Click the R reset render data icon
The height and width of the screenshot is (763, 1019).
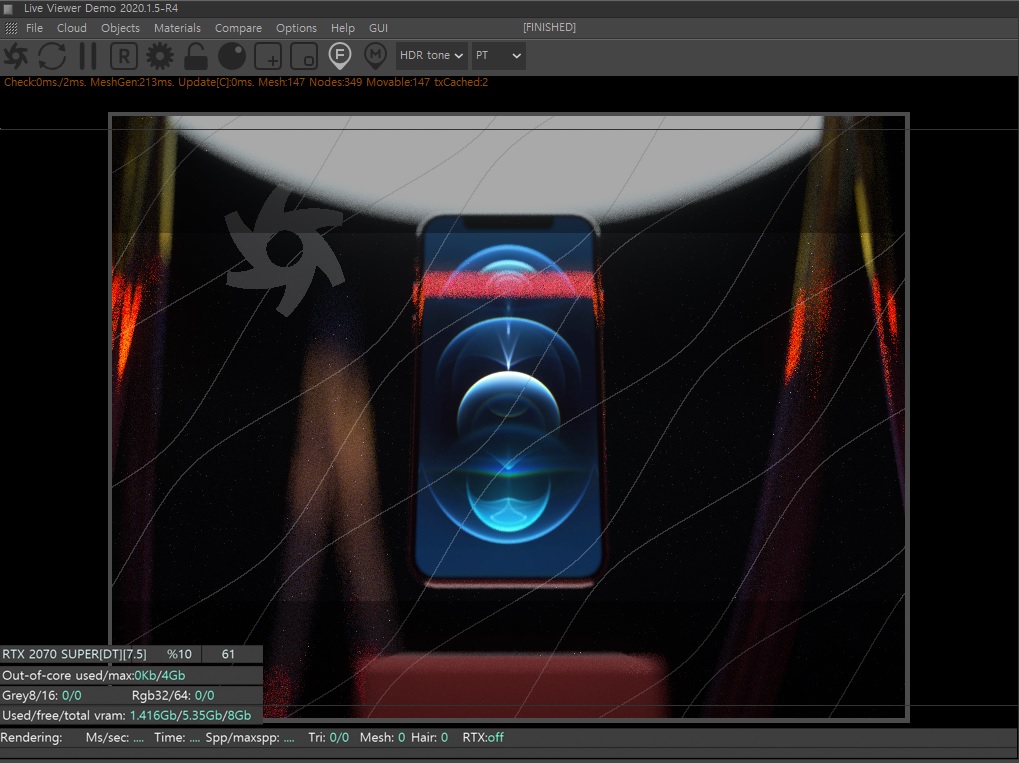123,56
